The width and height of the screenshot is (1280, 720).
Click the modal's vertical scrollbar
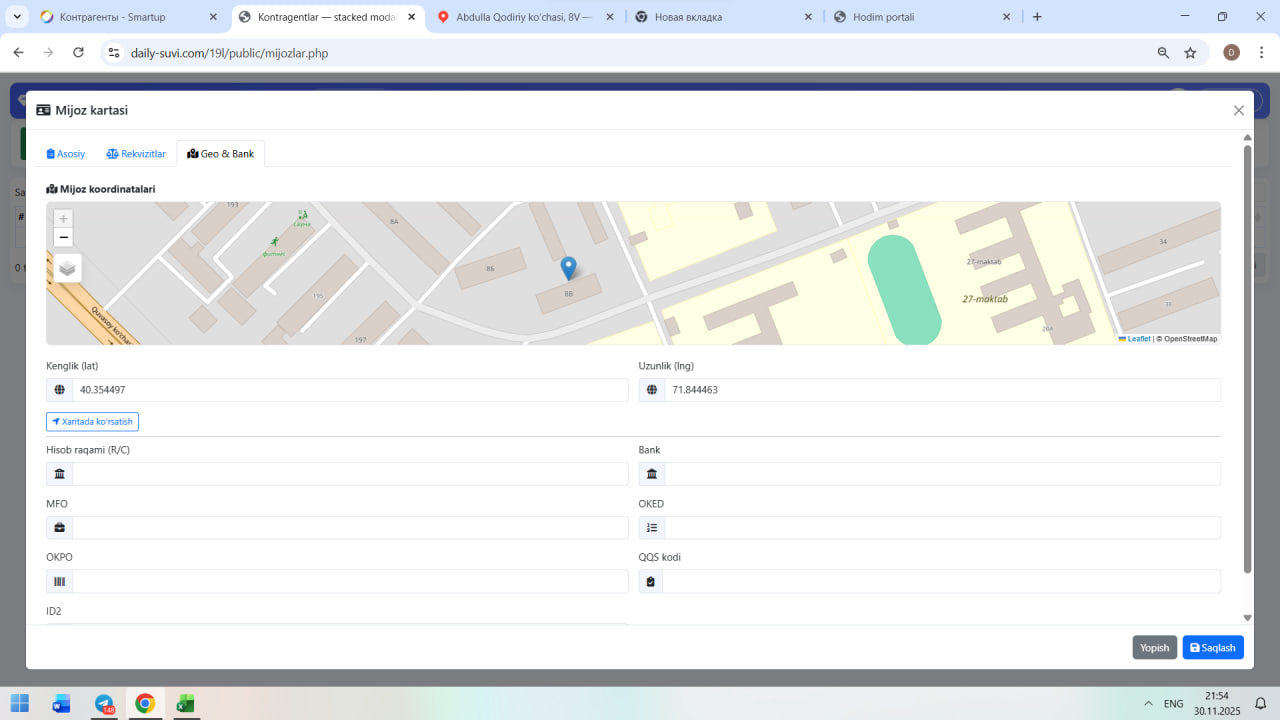(1247, 360)
